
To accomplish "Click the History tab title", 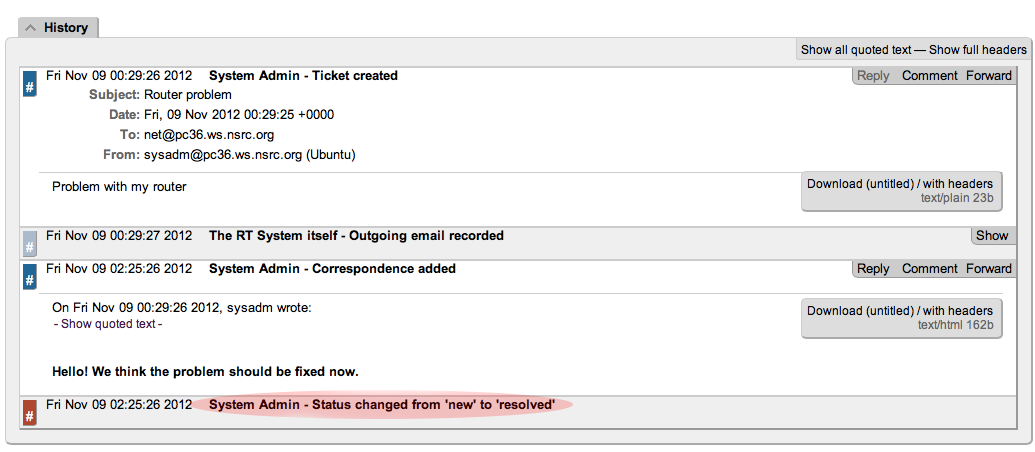I will pyautogui.click(x=66, y=28).
